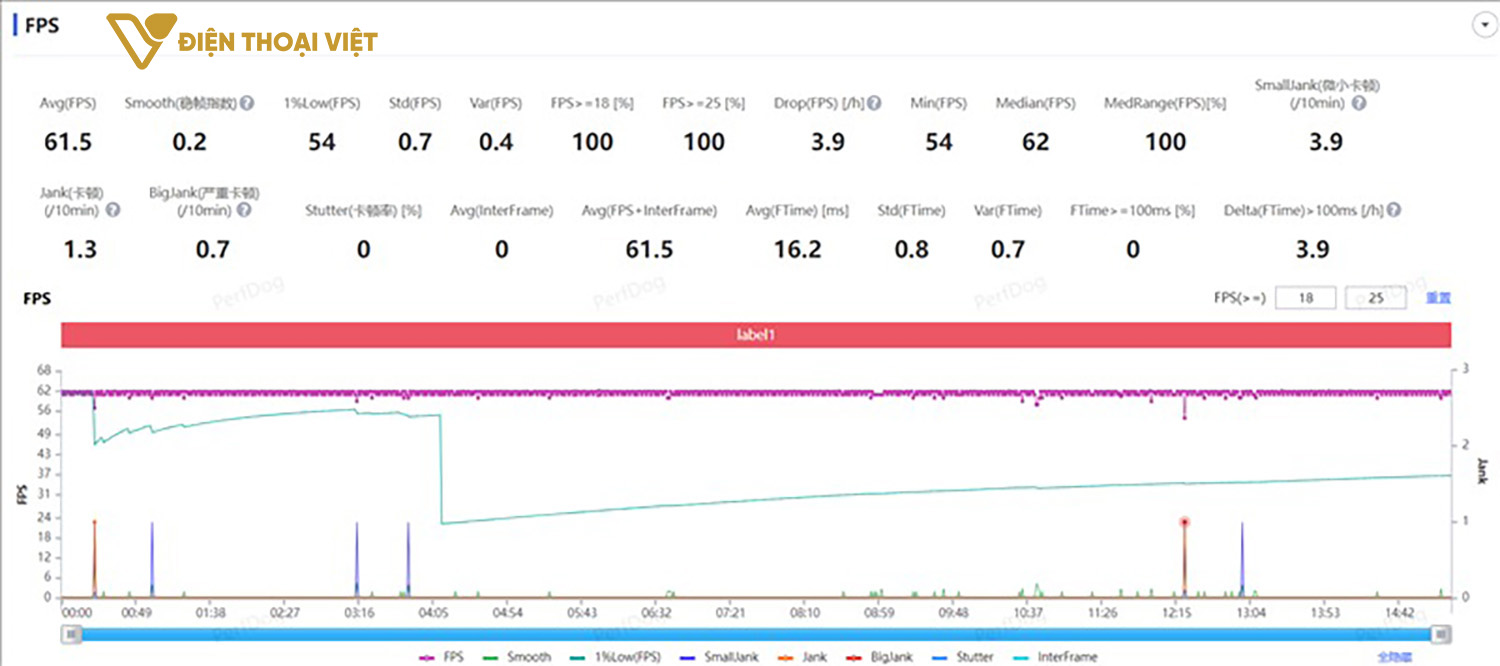Click BigJank (/10min) info icon
The height and width of the screenshot is (666, 1500).
coord(244,210)
